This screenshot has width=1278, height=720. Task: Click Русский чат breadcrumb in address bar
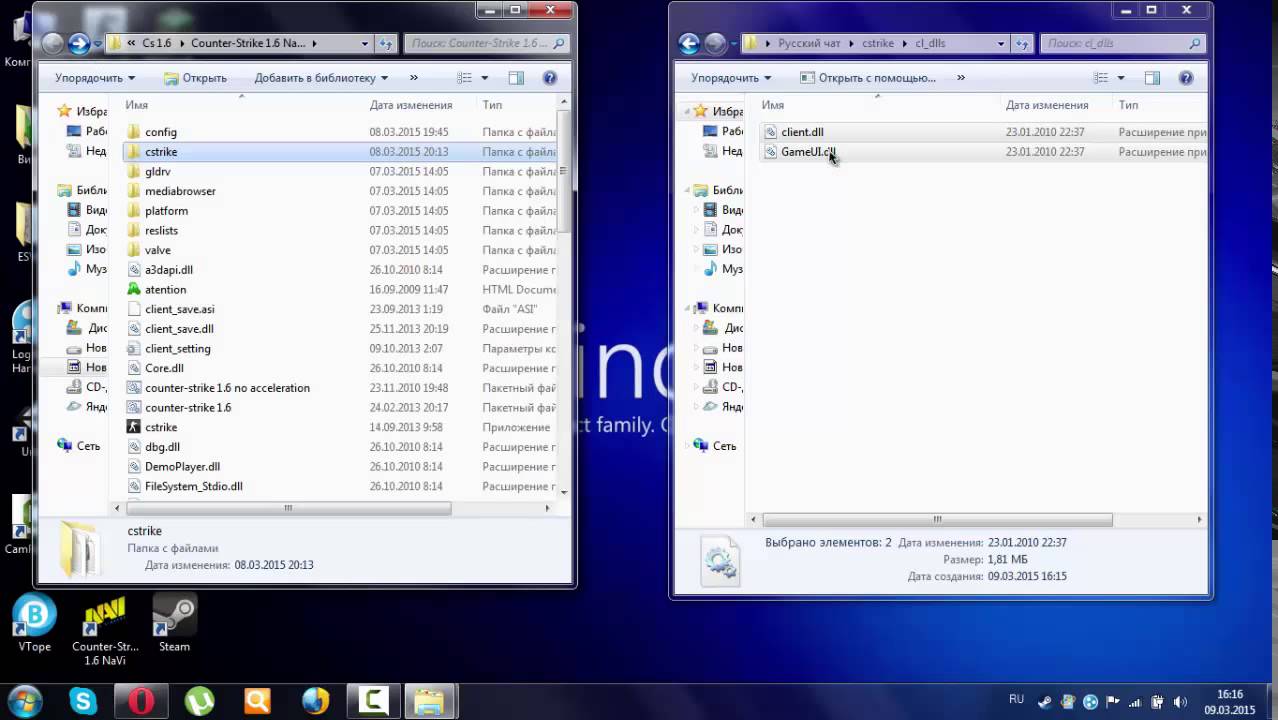pos(810,43)
